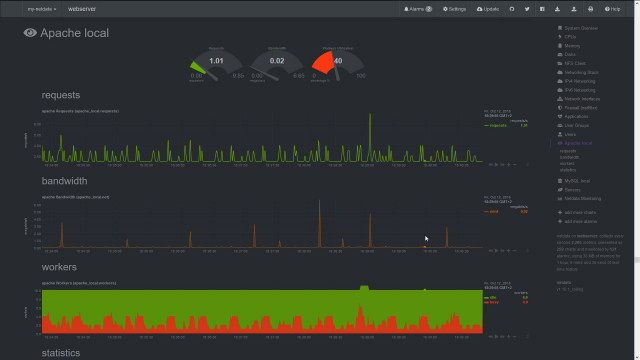Pan the bandwidth chart right
The height and width of the screenshot is (360, 640).
coord(502,251)
